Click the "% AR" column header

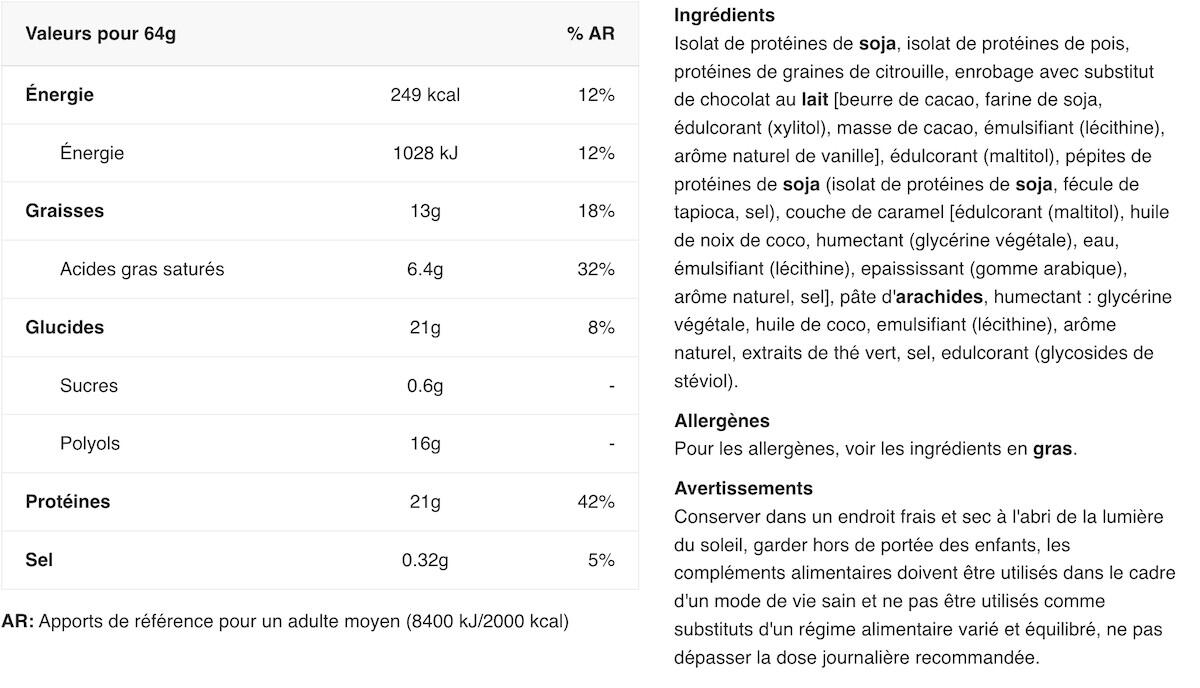(590, 34)
